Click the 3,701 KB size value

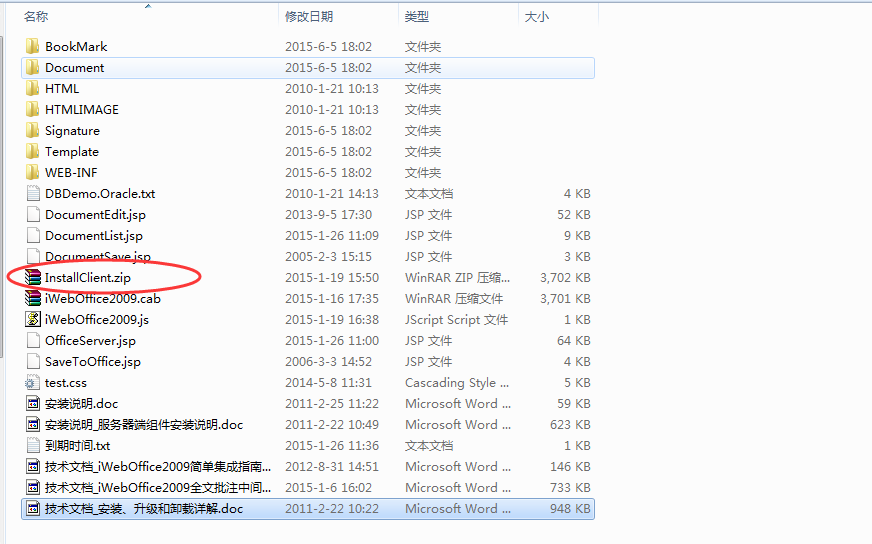click(x=565, y=299)
